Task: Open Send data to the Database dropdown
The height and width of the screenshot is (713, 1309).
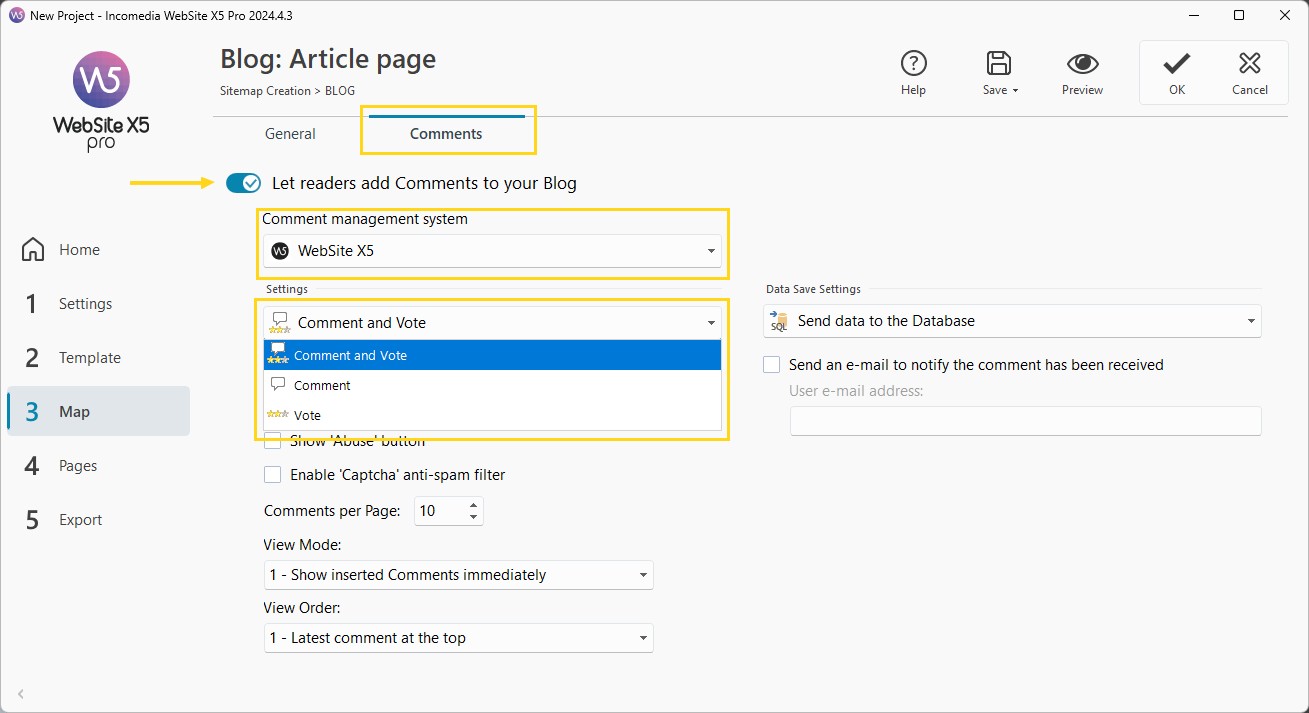Action: point(1012,321)
